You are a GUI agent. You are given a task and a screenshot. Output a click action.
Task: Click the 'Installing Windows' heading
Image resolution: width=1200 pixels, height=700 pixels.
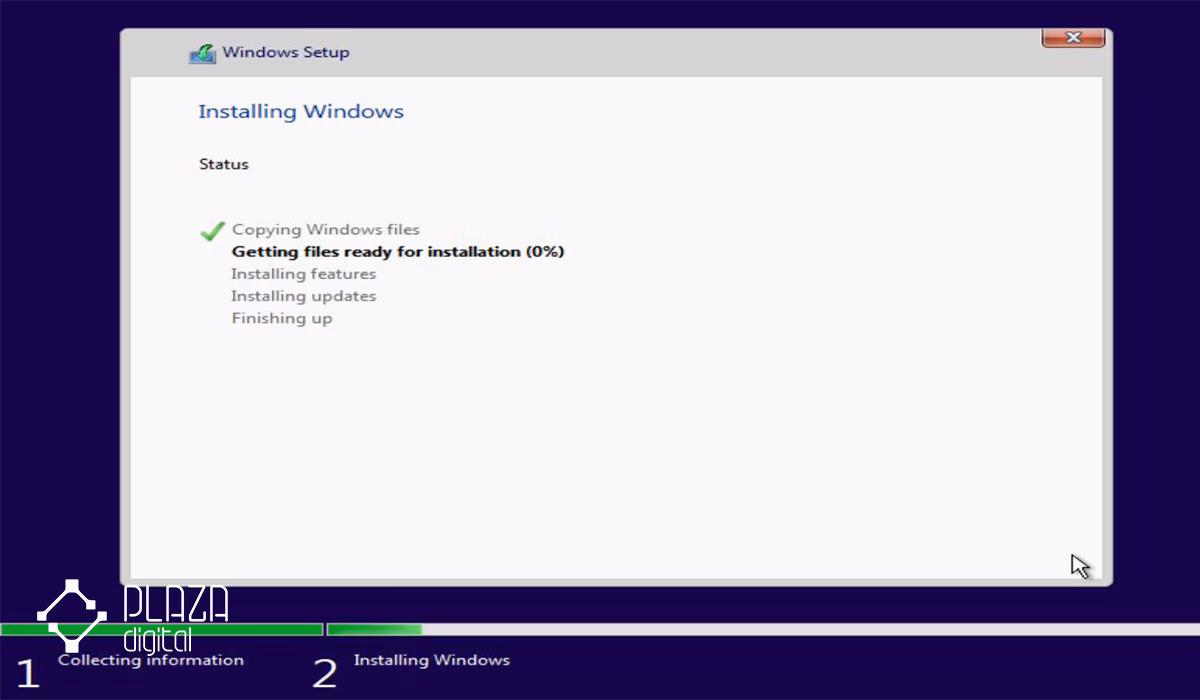(301, 111)
